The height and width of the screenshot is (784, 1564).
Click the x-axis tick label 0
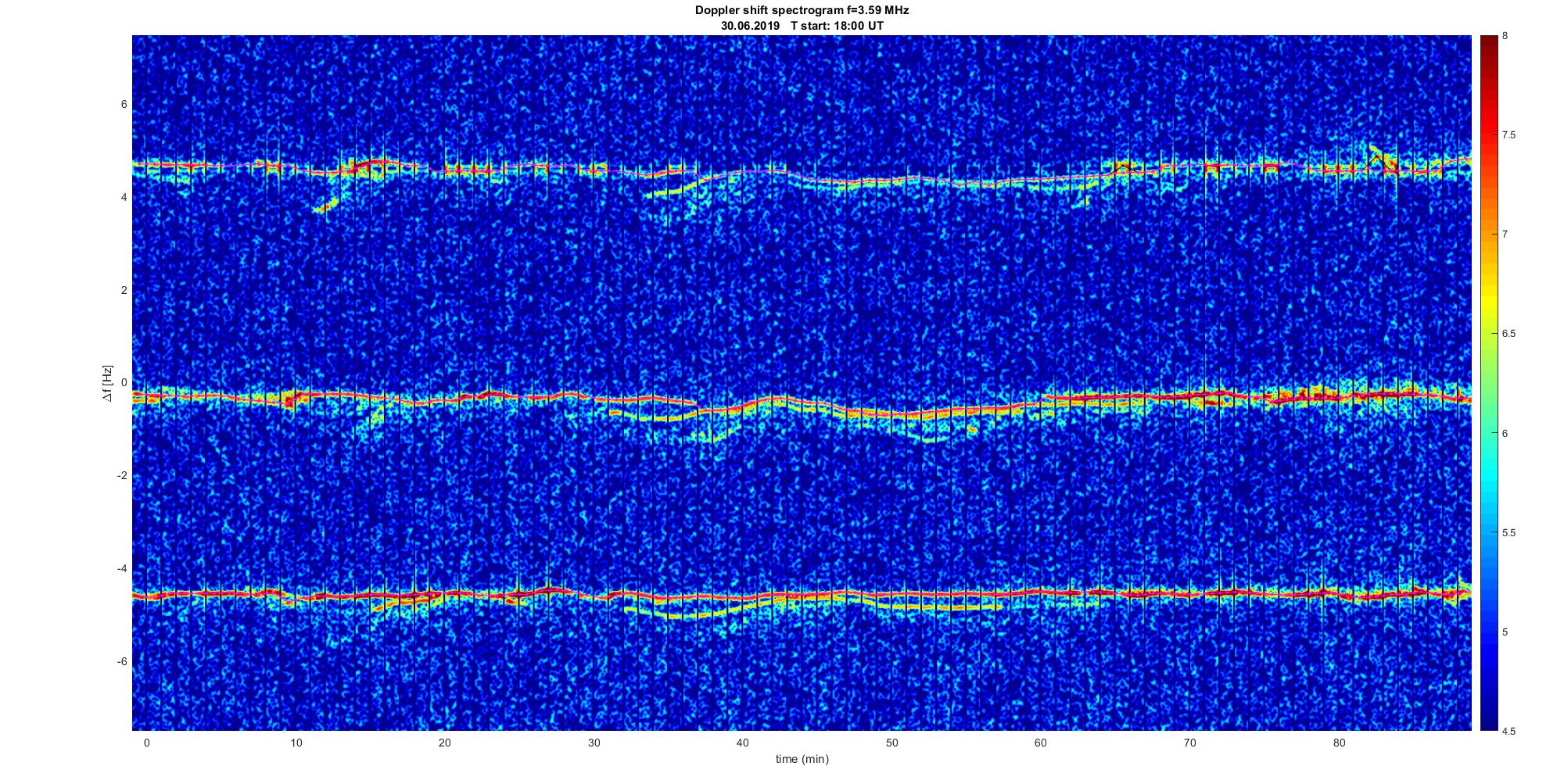coord(146,742)
